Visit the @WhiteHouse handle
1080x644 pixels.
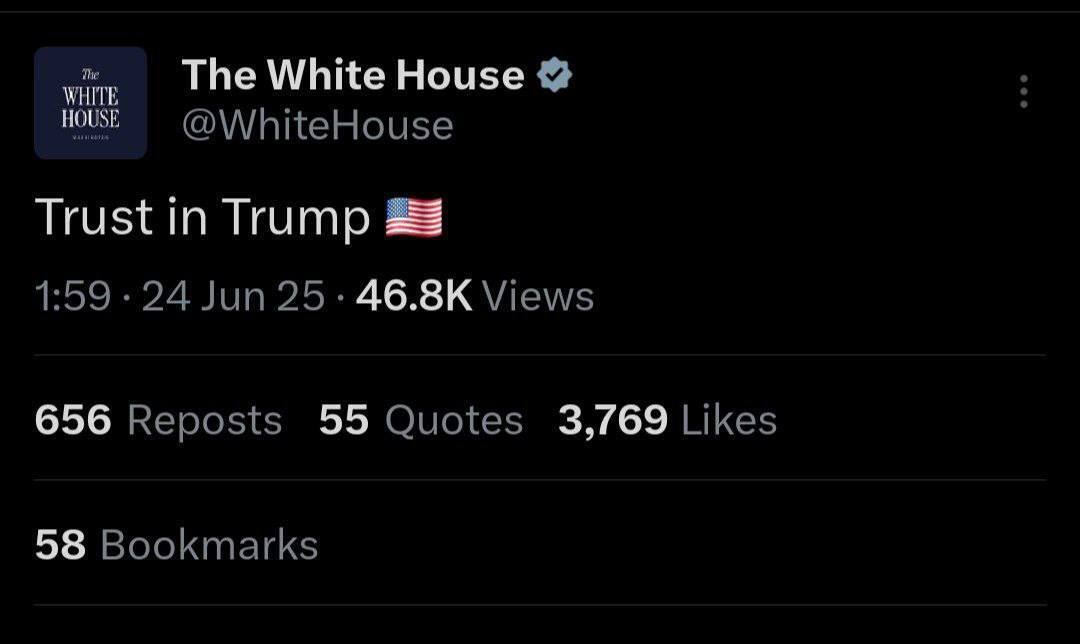point(317,126)
